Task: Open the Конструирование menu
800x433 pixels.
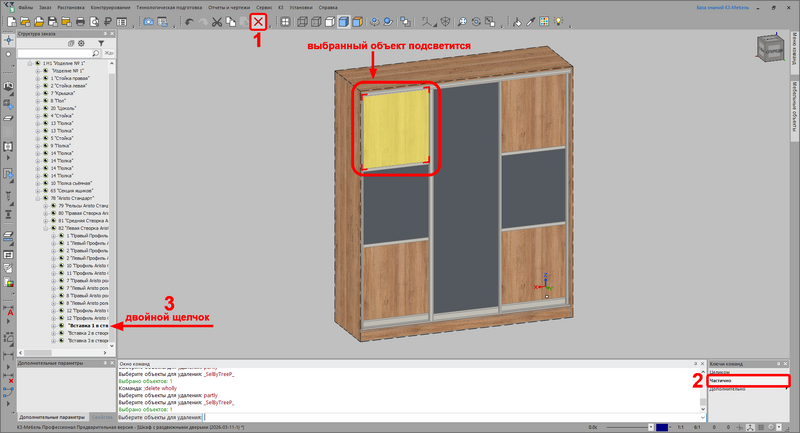Action: pos(111,8)
